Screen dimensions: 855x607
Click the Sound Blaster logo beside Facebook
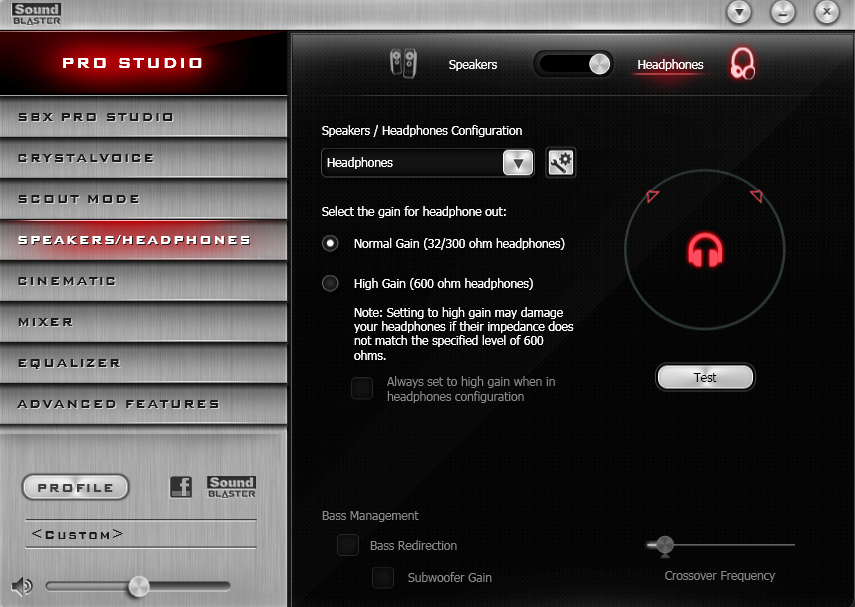[x=231, y=487]
